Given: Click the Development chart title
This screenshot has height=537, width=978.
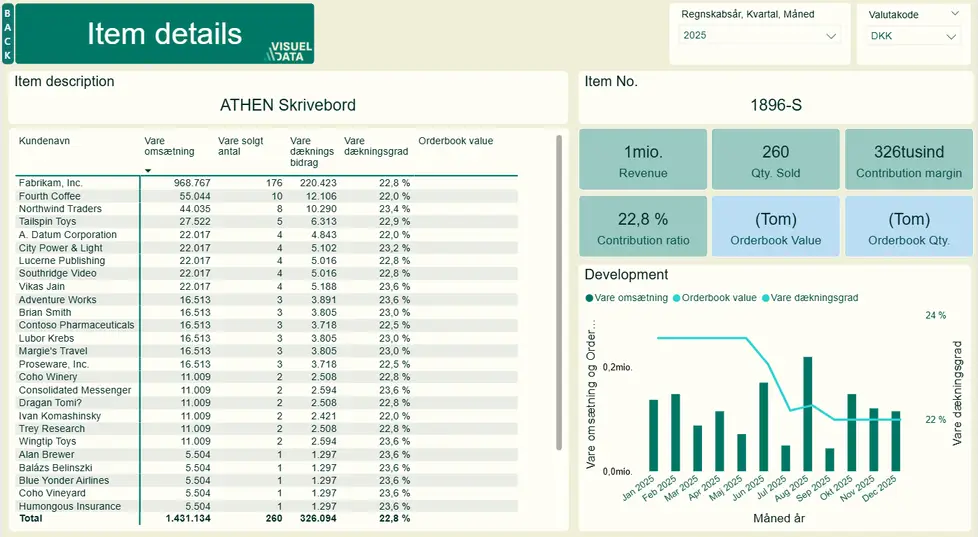Looking at the screenshot, I should tap(626, 274).
